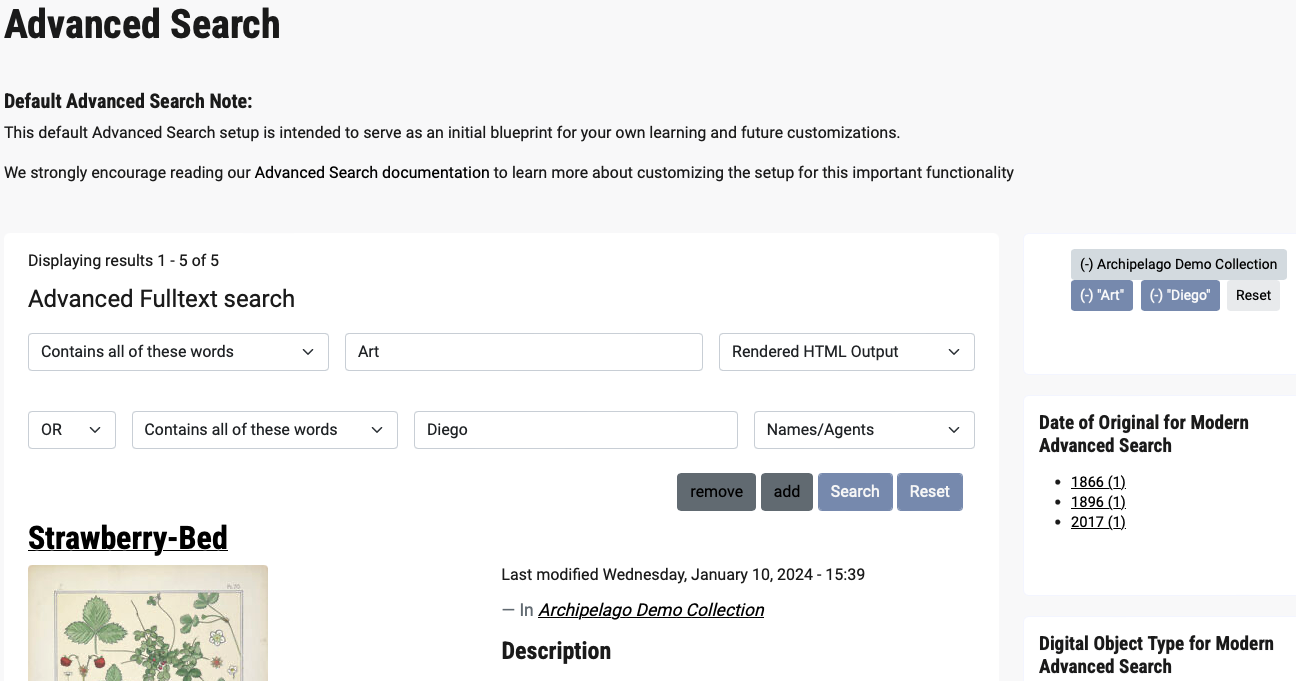Click the search field containing 'Art'
This screenshot has height=681, width=1296.
point(523,352)
